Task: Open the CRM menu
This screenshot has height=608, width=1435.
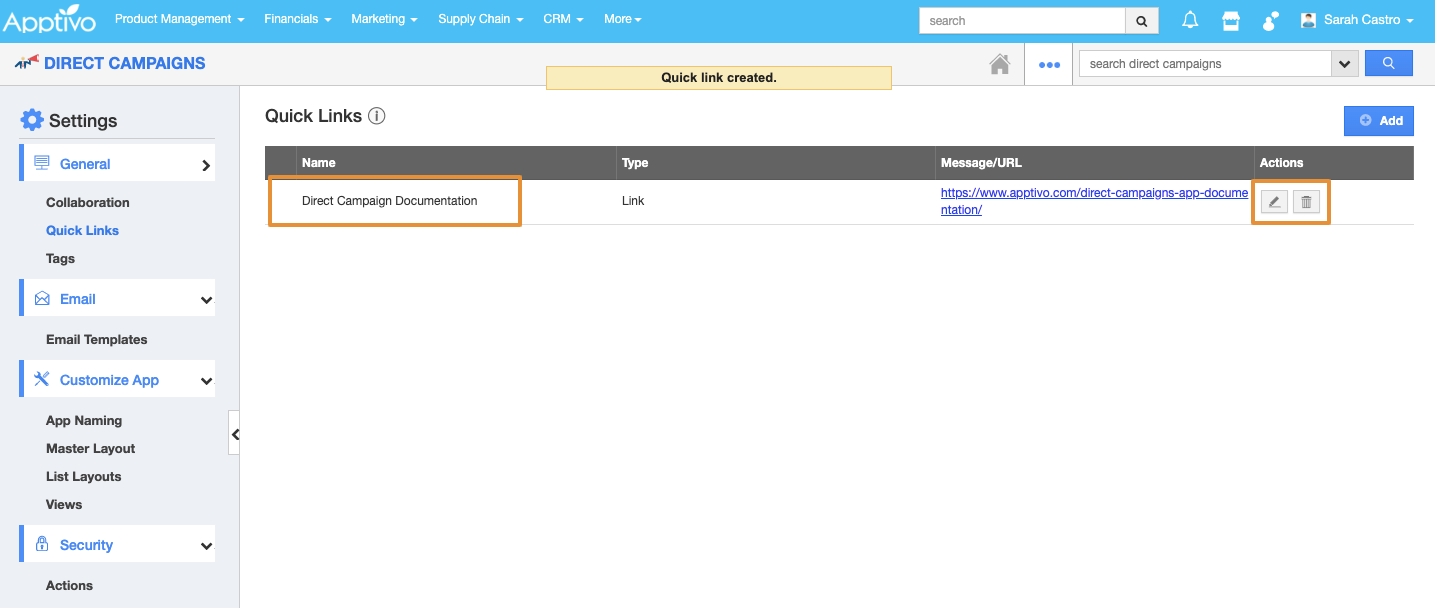Action: coord(563,19)
